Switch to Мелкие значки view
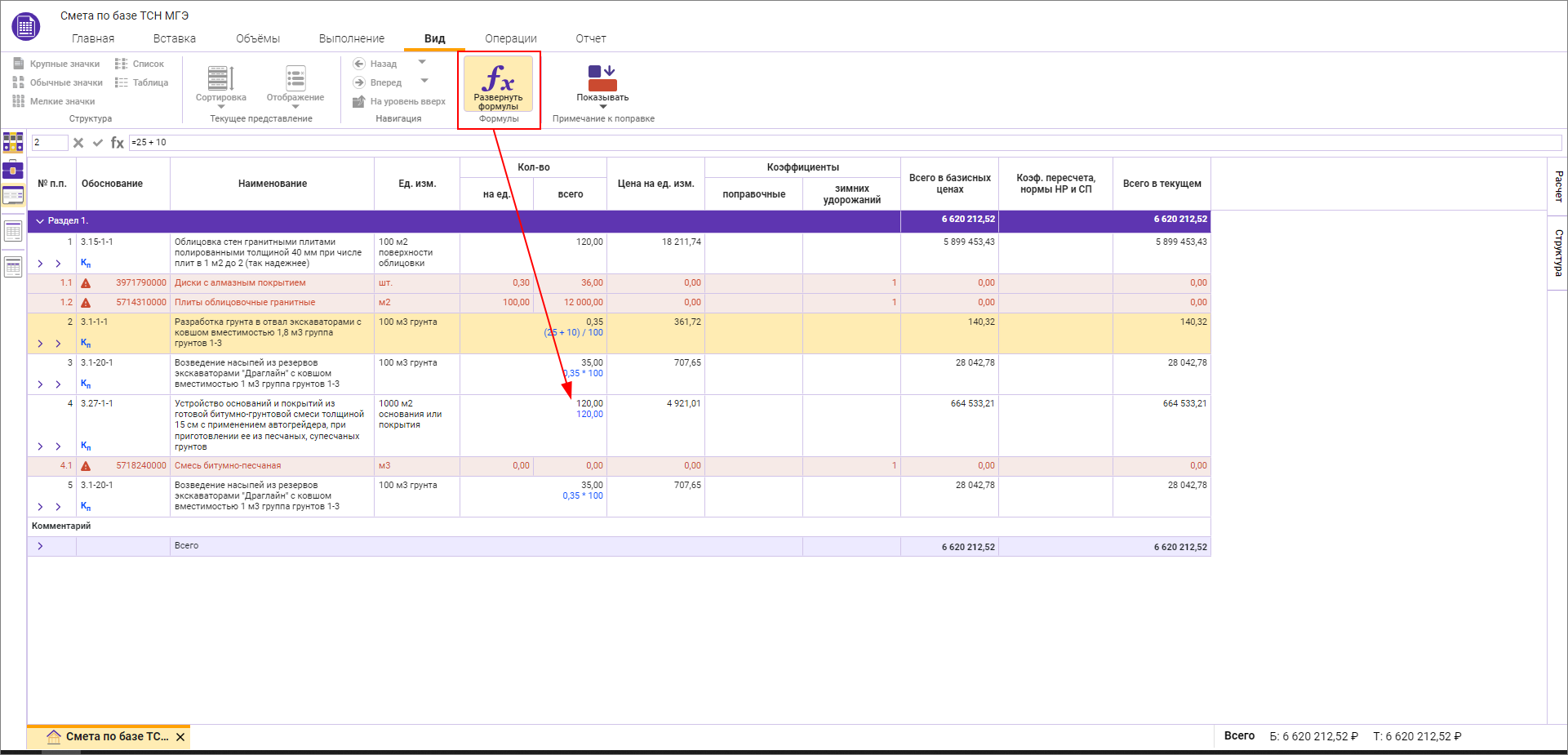 pyautogui.click(x=54, y=101)
